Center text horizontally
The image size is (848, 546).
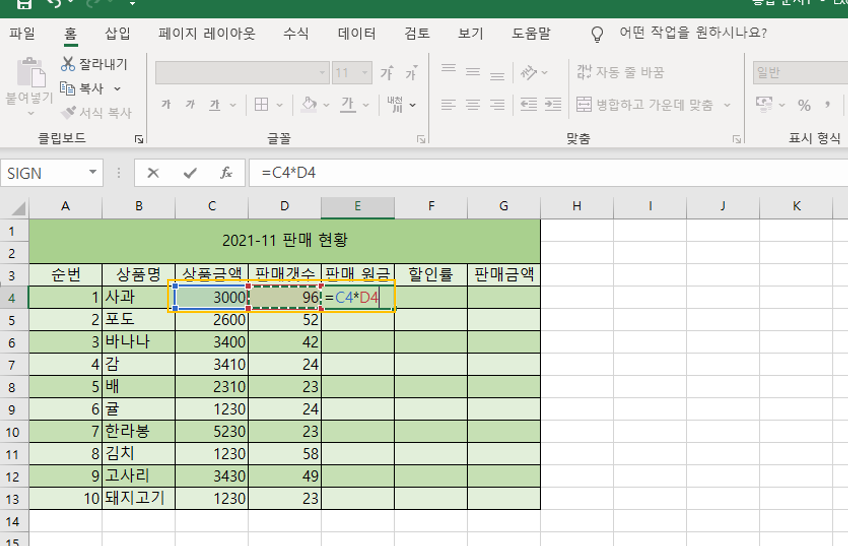coord(473,104)
